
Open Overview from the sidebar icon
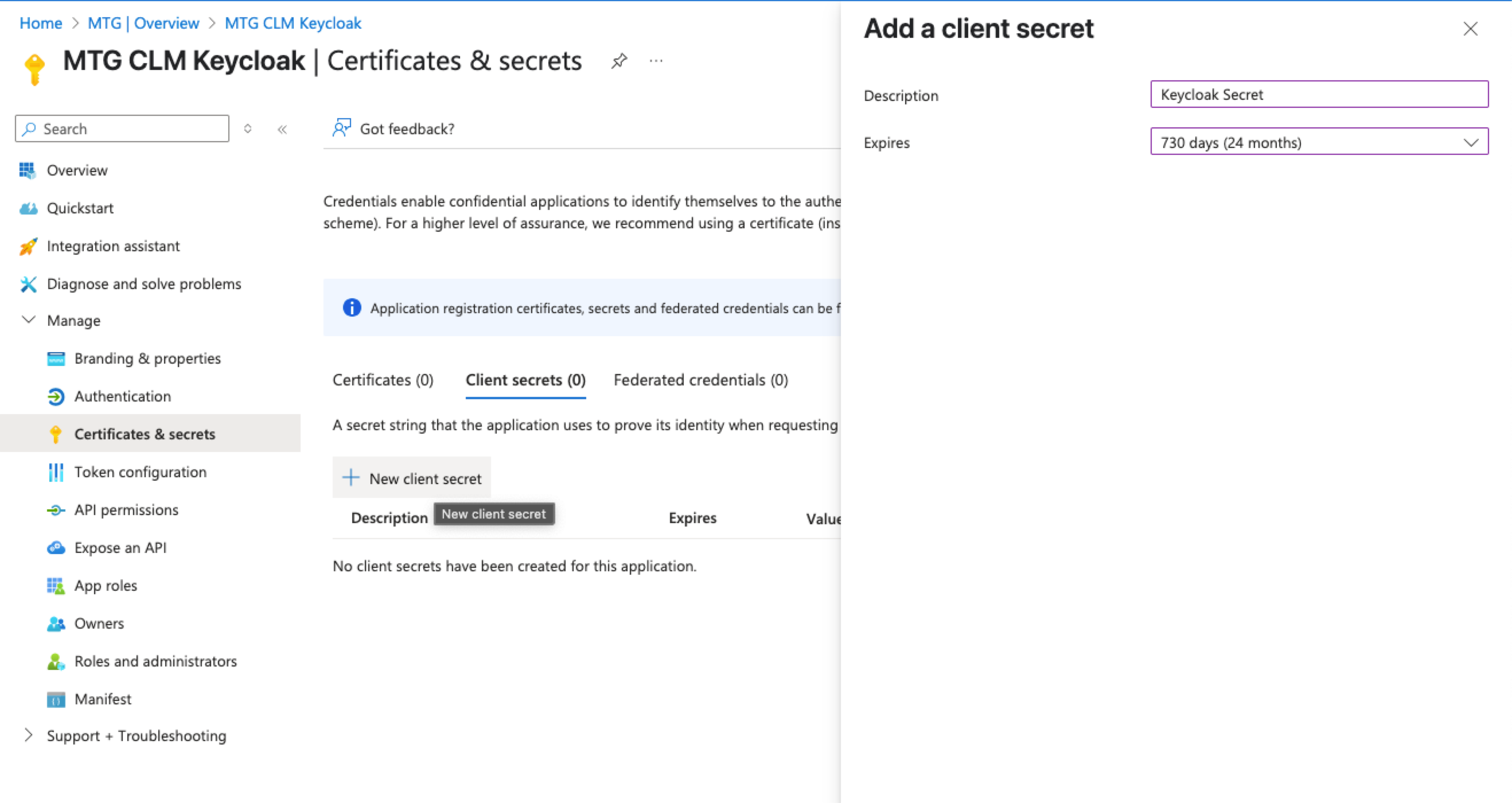(28, 170)
